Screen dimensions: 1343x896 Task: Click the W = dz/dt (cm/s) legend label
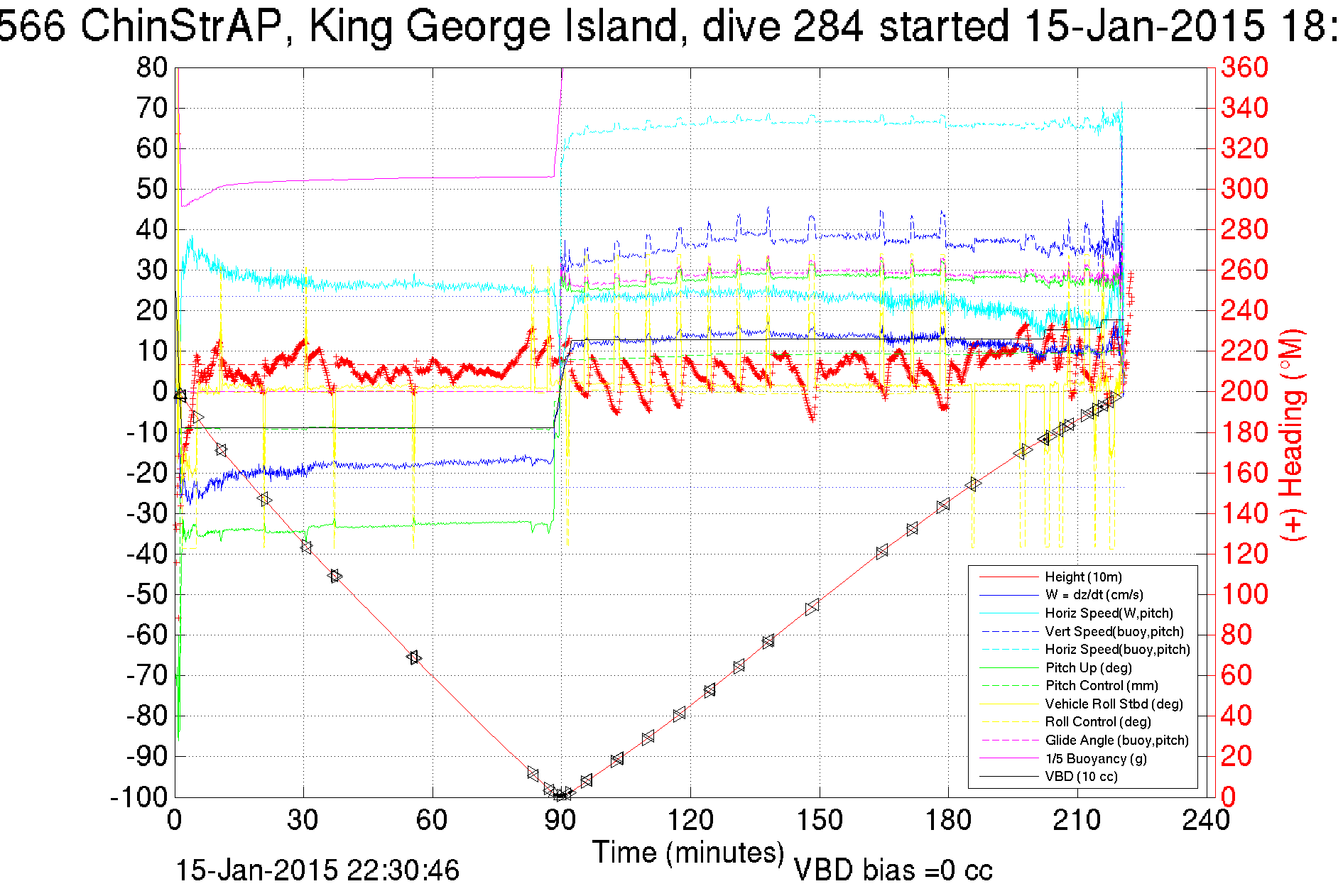click(1094, 595)
